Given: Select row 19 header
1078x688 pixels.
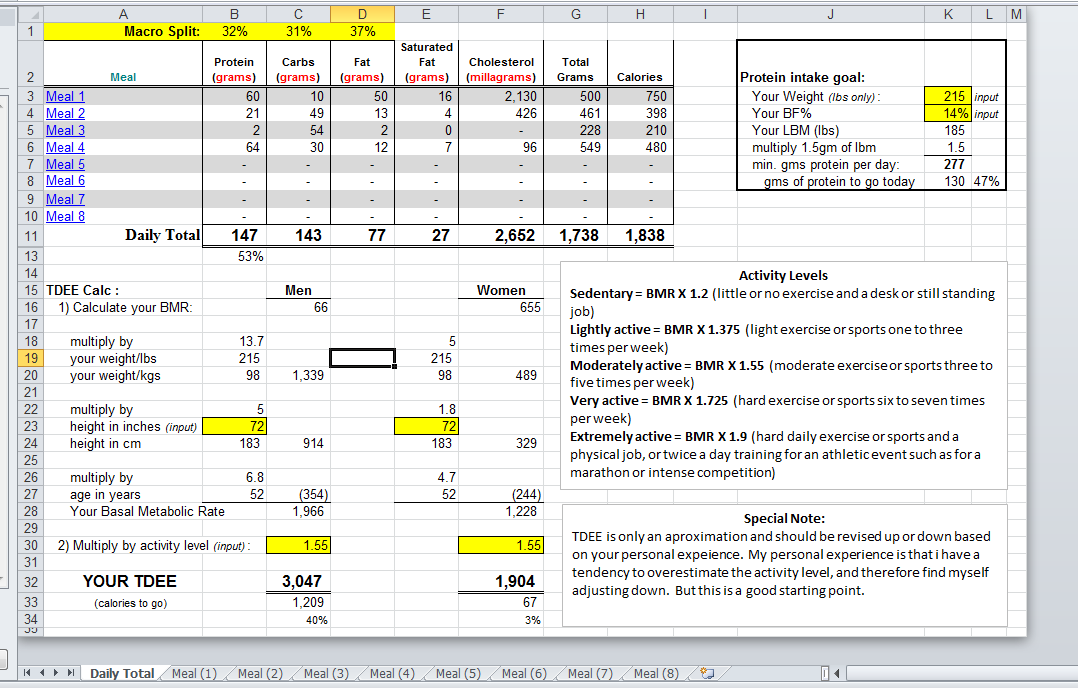Looking at the screenshot, I should click(30, 358).
